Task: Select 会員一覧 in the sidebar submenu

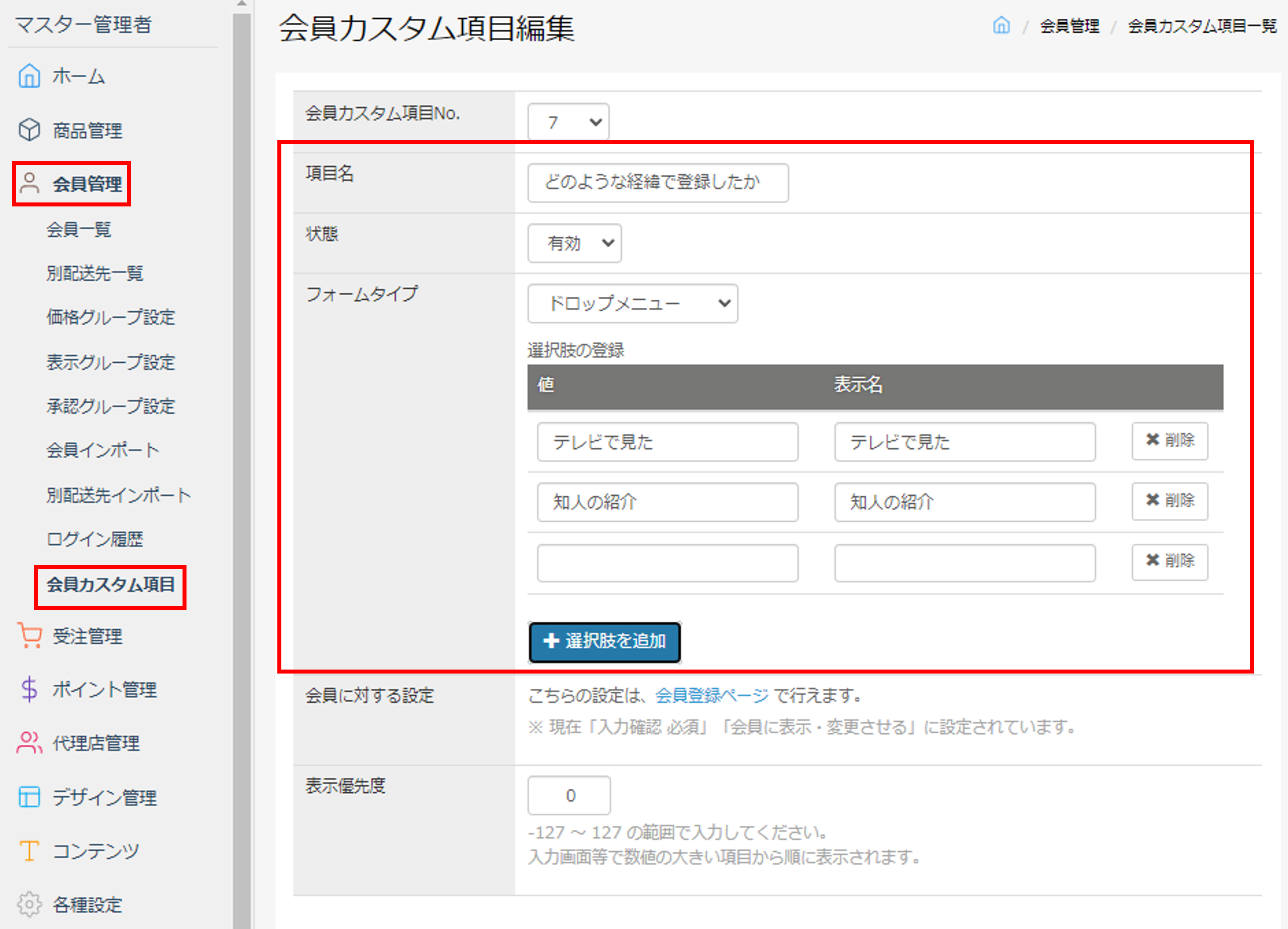Action: (x=79, y=230)
